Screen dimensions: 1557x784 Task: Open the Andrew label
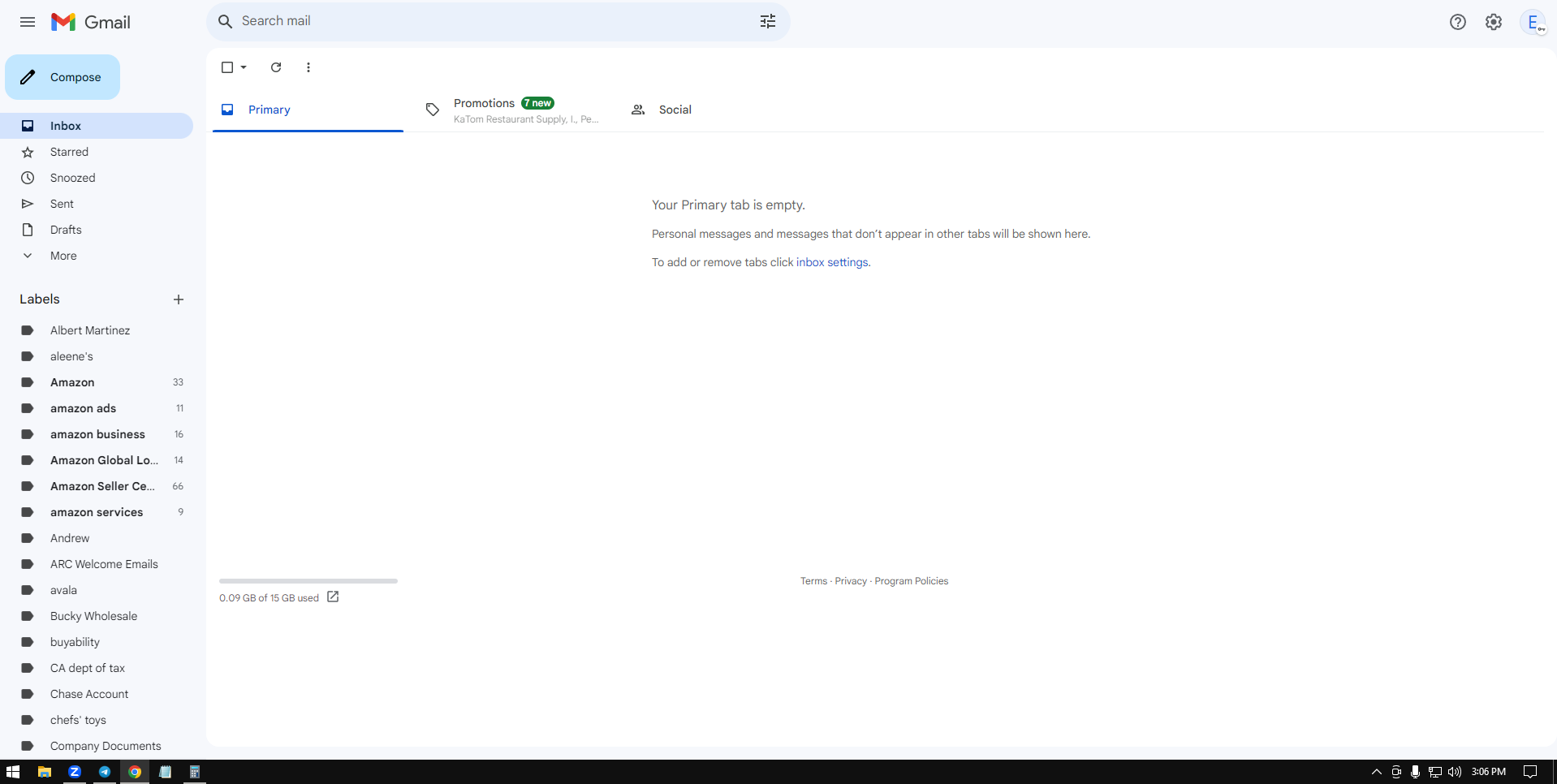tap(97, 538)
